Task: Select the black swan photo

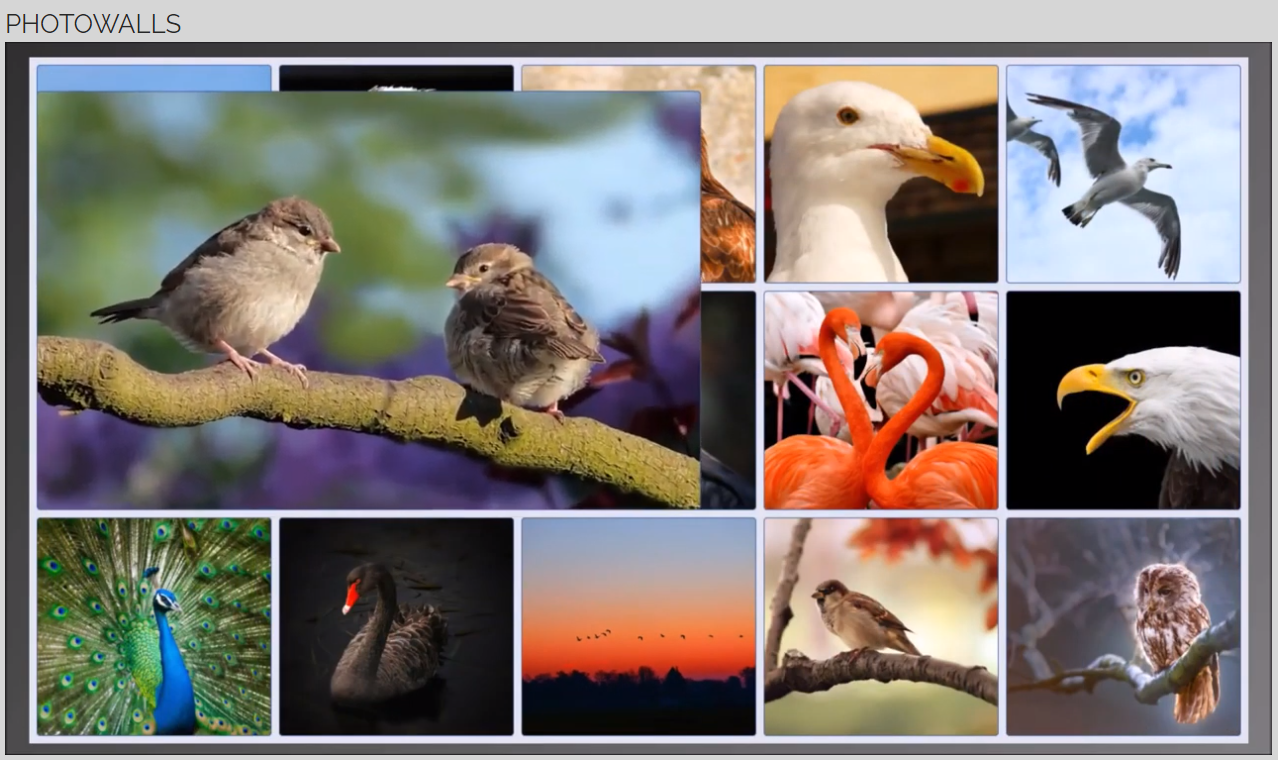Action: [x=396, y=626]
